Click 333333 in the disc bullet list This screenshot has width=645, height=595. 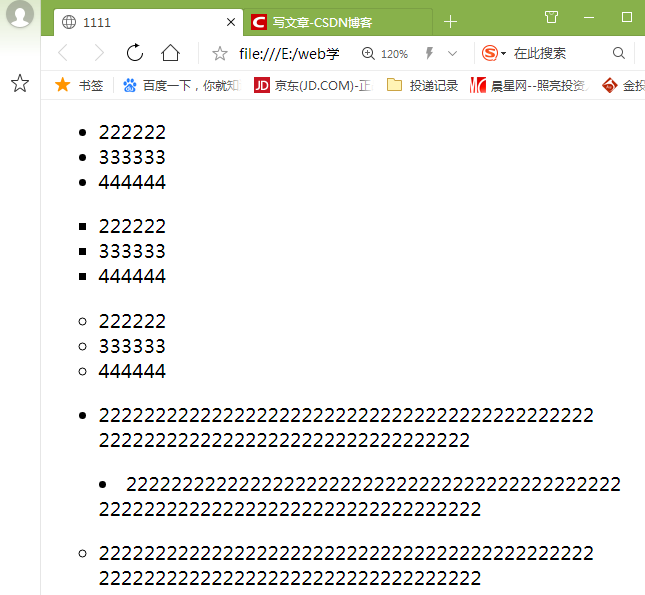[x=132, y=157]
